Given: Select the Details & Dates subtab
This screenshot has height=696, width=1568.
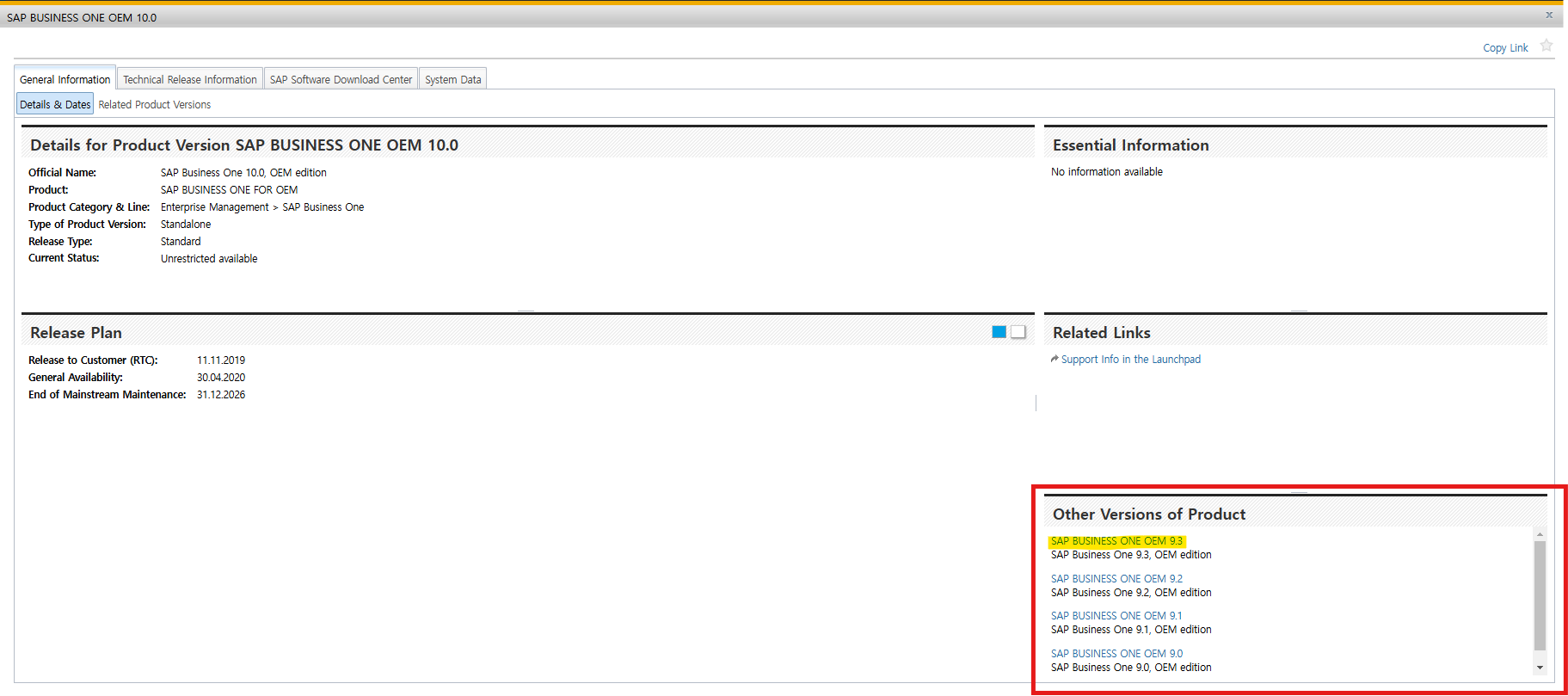Looking at the screenshot, I should 55,104.
